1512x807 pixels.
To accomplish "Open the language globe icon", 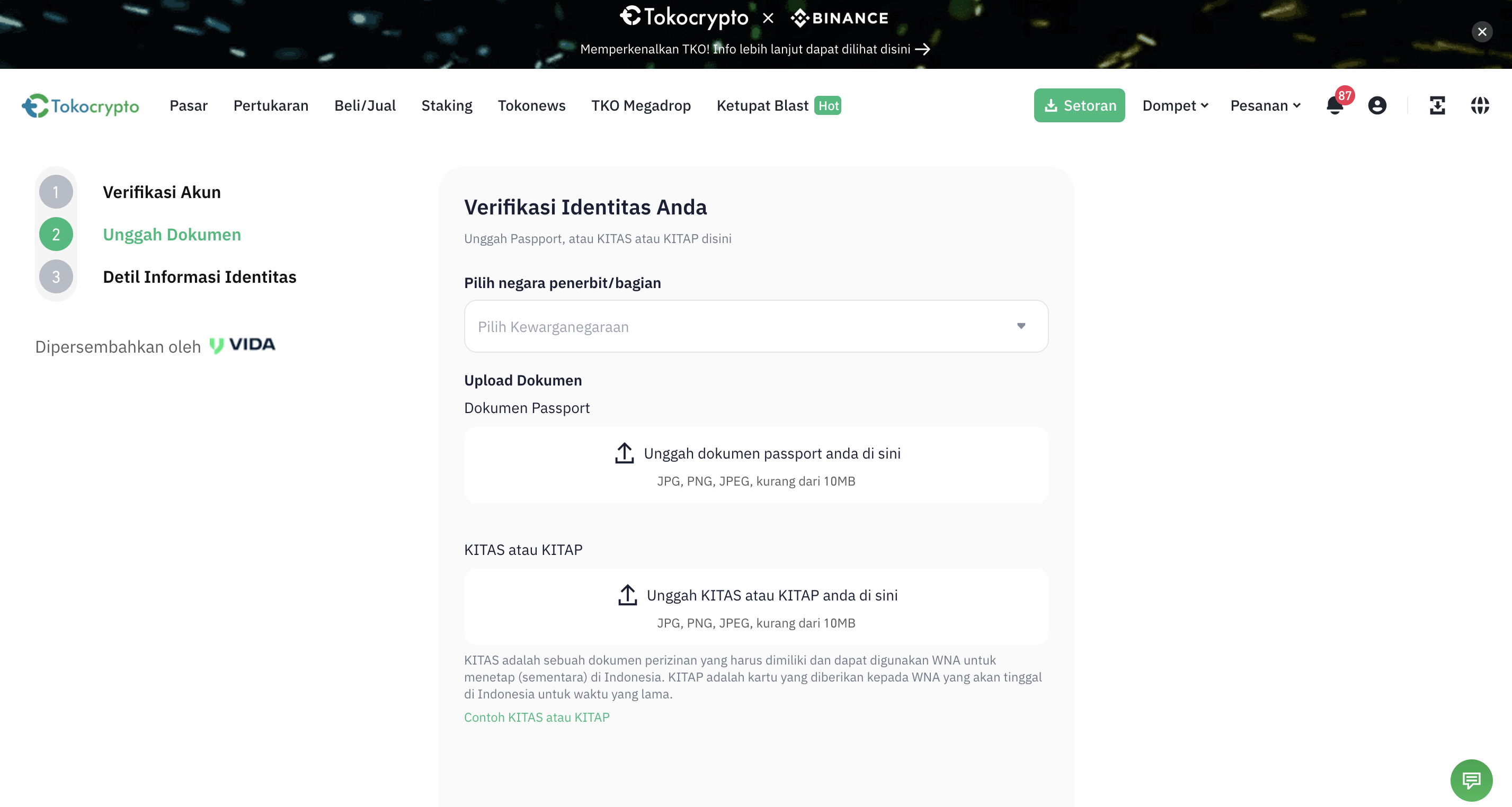I will 1480,105.
